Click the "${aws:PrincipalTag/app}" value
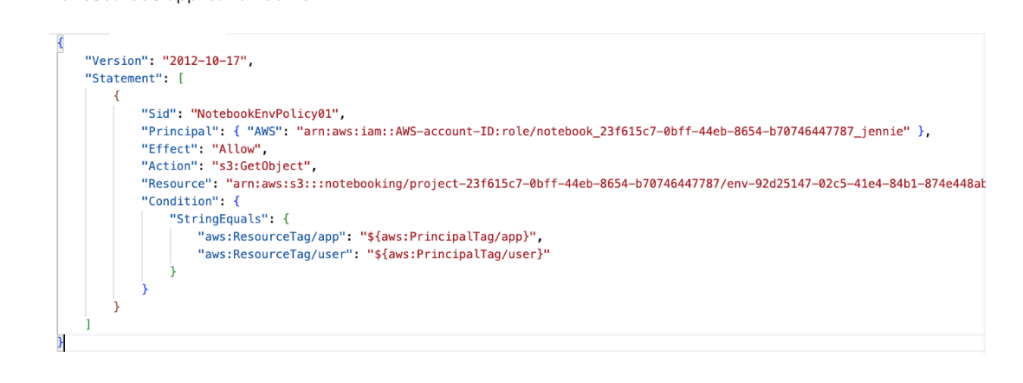 click(x=452, y=237)
